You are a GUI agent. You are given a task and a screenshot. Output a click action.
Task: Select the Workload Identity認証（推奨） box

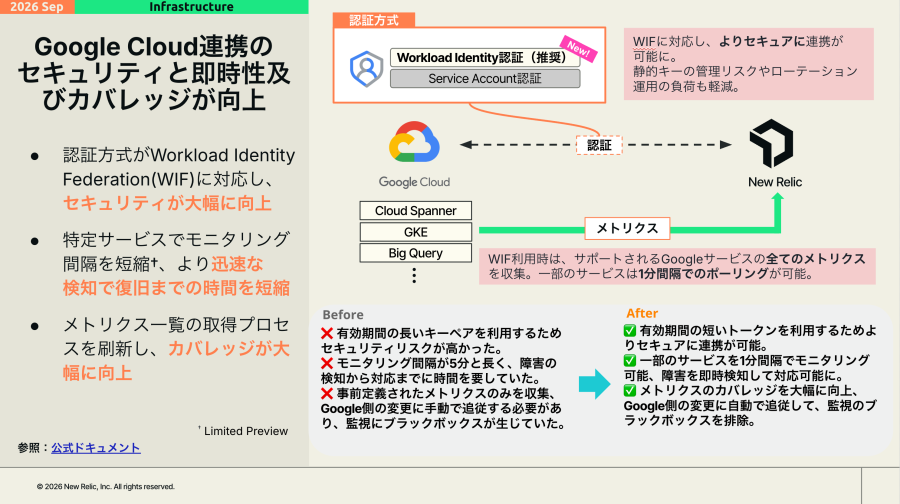[485, 57]
